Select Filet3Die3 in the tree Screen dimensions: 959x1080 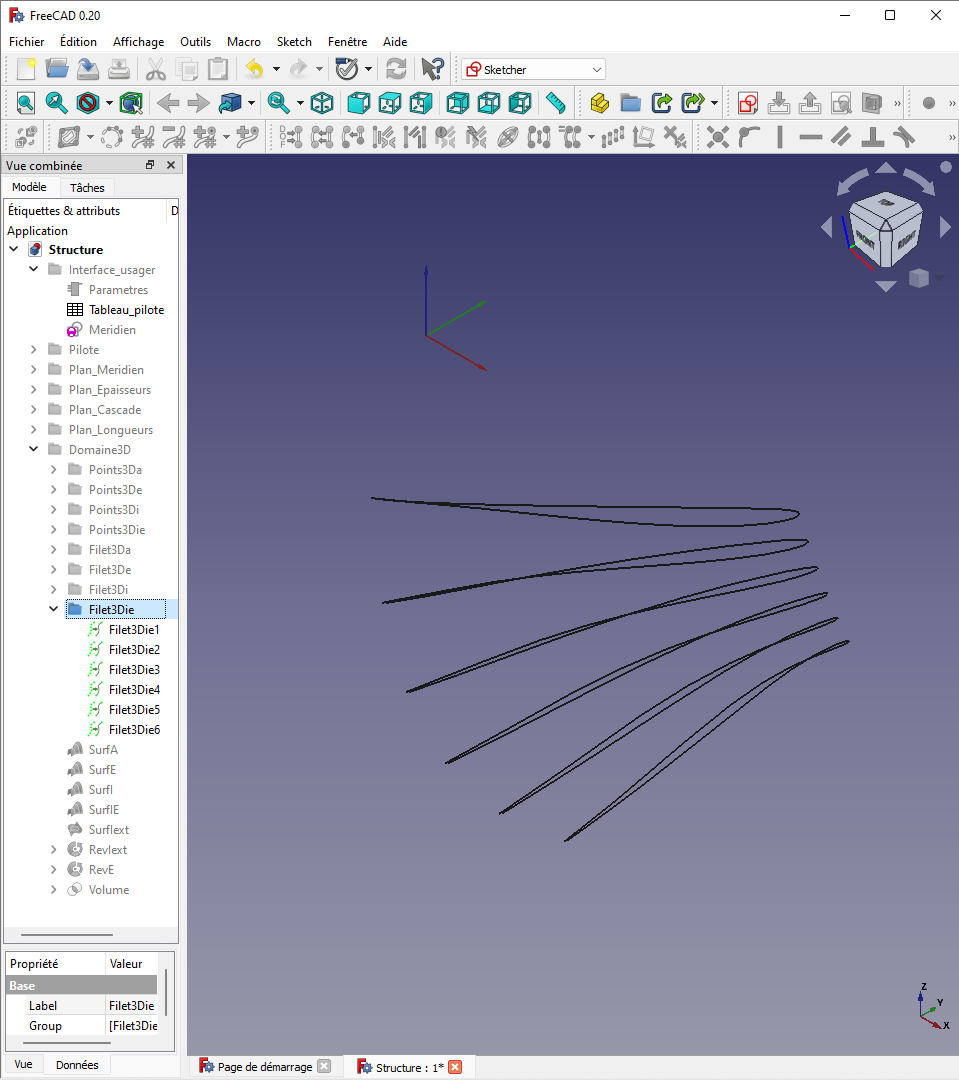[134, 670]
